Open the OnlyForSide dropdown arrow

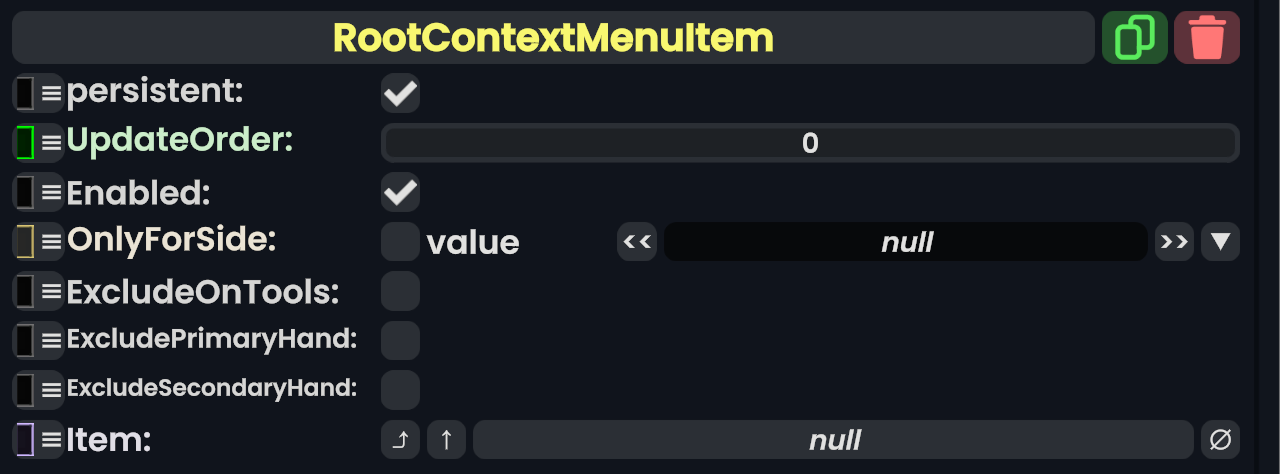1220,242
